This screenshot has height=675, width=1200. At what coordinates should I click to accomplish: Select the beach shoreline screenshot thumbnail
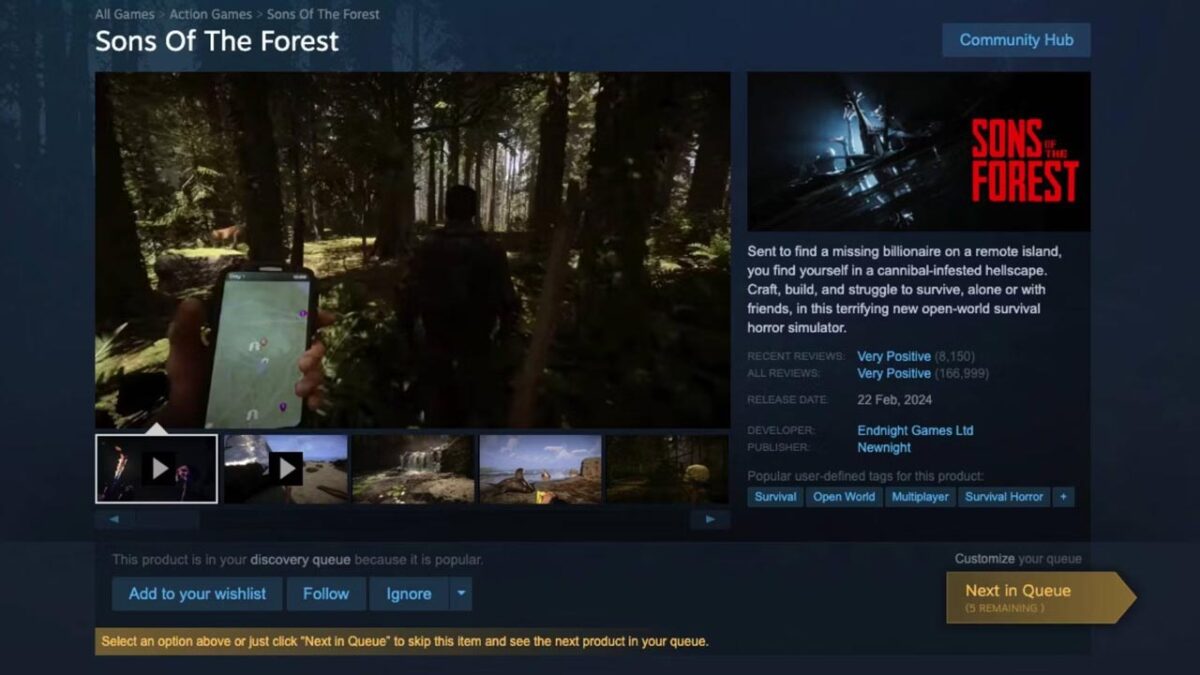click(x=541, y=468)
